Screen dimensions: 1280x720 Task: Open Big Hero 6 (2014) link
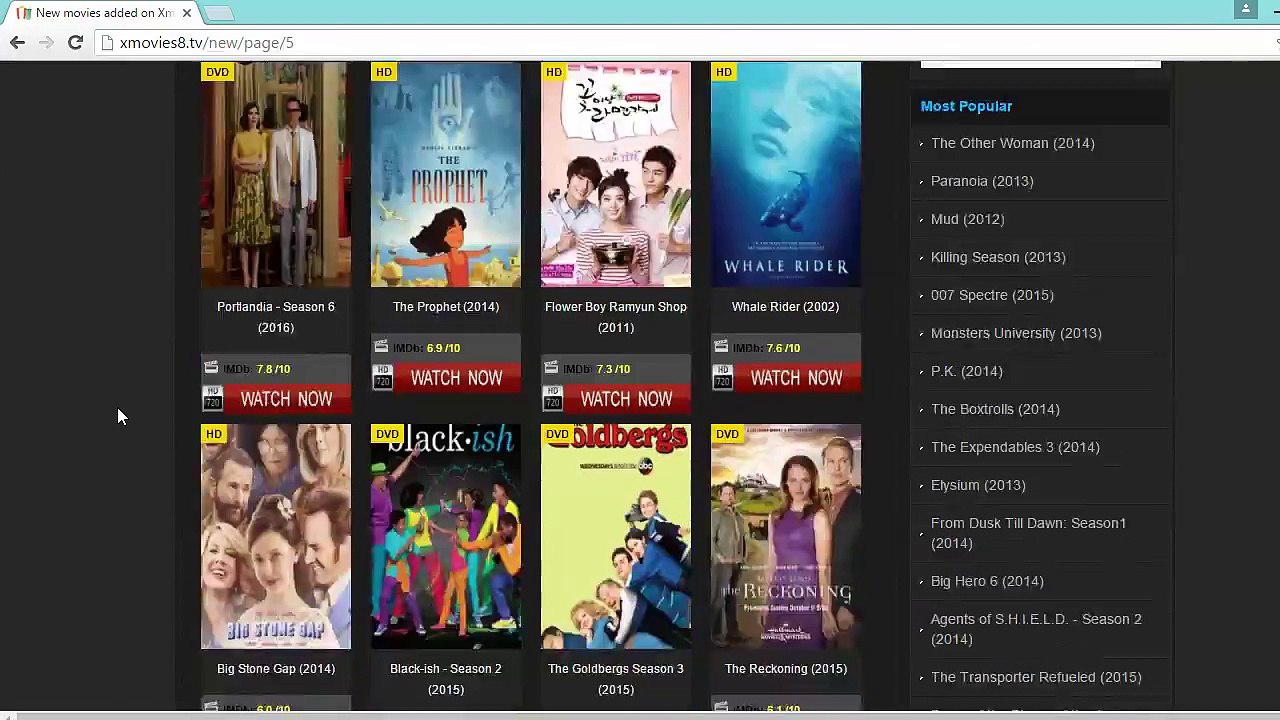[987, 581]
